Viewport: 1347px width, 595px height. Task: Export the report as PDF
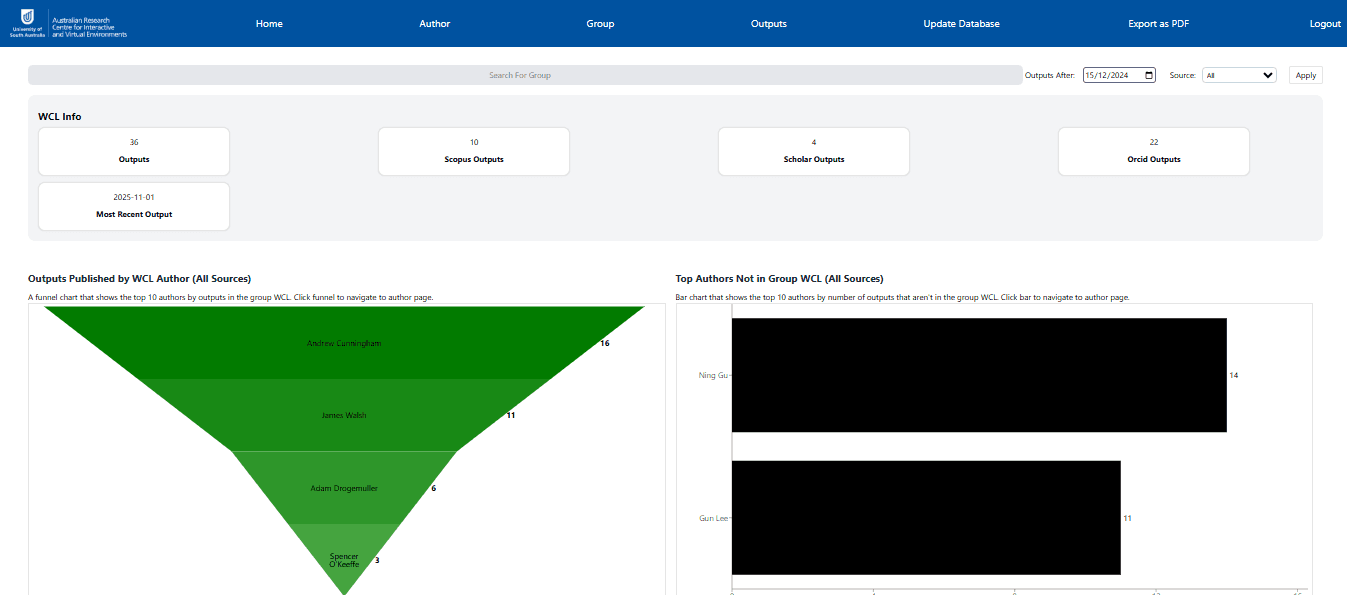pos(1158,24)
